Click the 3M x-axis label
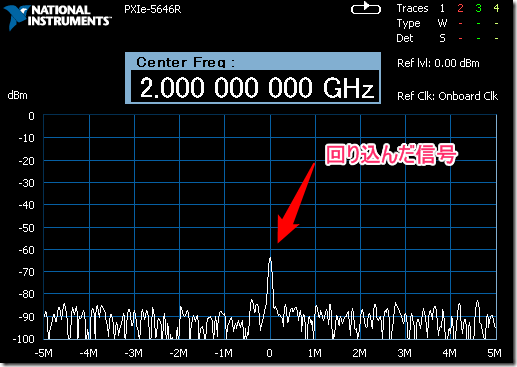517x367 pixels. pyautogui.click(x=404, y=353)
